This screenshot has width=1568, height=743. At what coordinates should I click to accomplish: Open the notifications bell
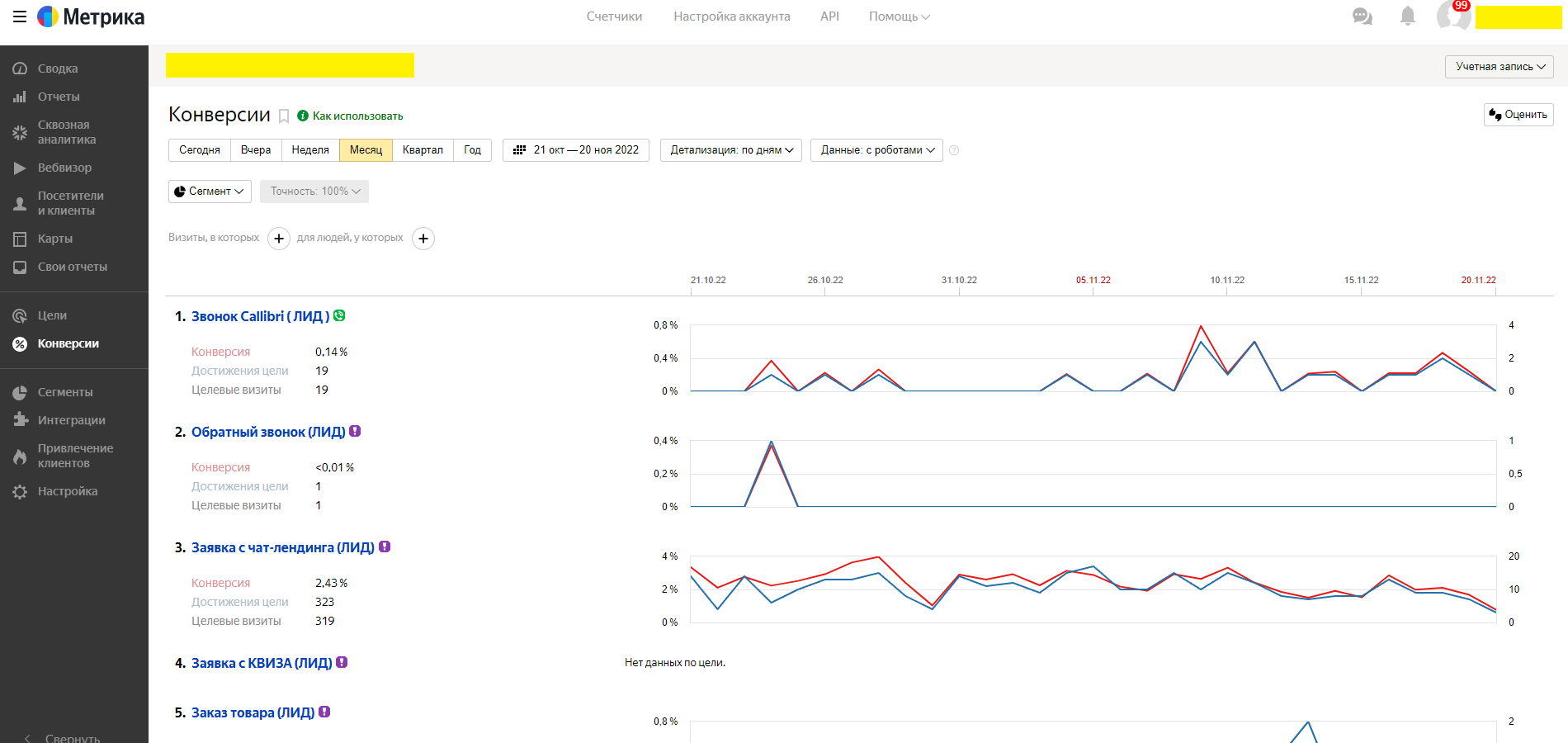[1408, 17]
